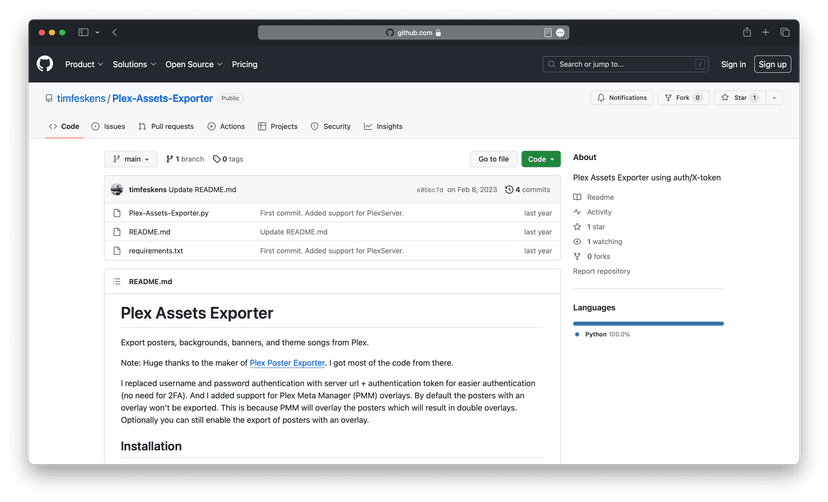Click file icon beside README.md row
The image size is (828, 502).
click(117, 232)
